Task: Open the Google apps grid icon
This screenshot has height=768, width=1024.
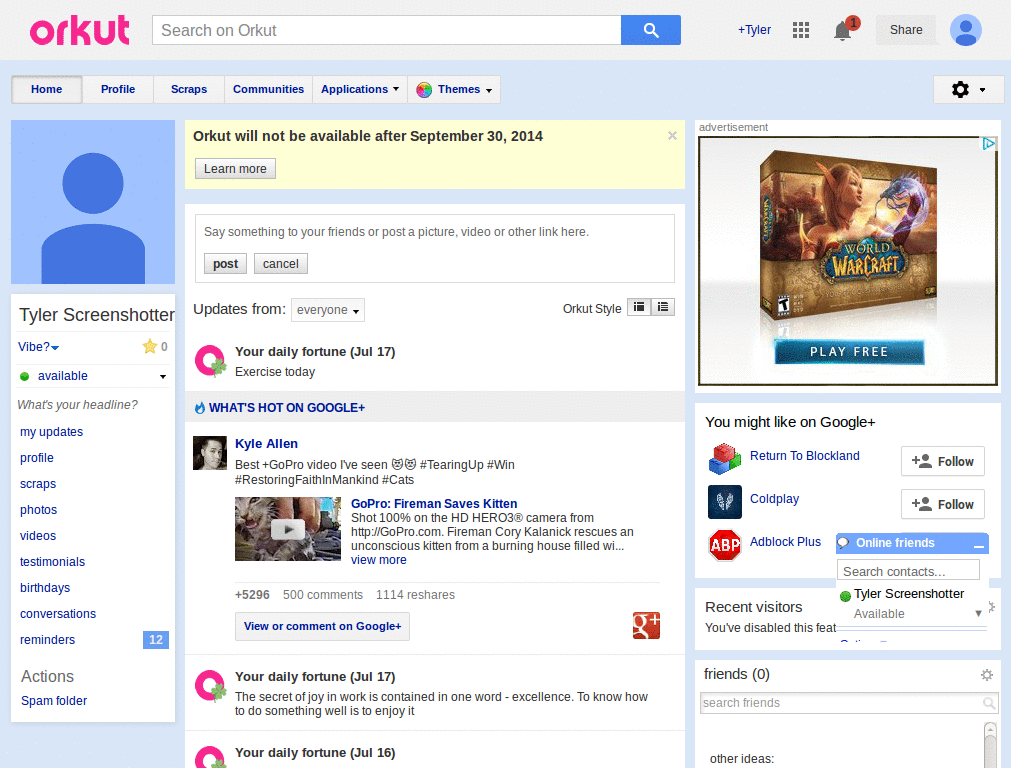Action: (x=801, y=30)
